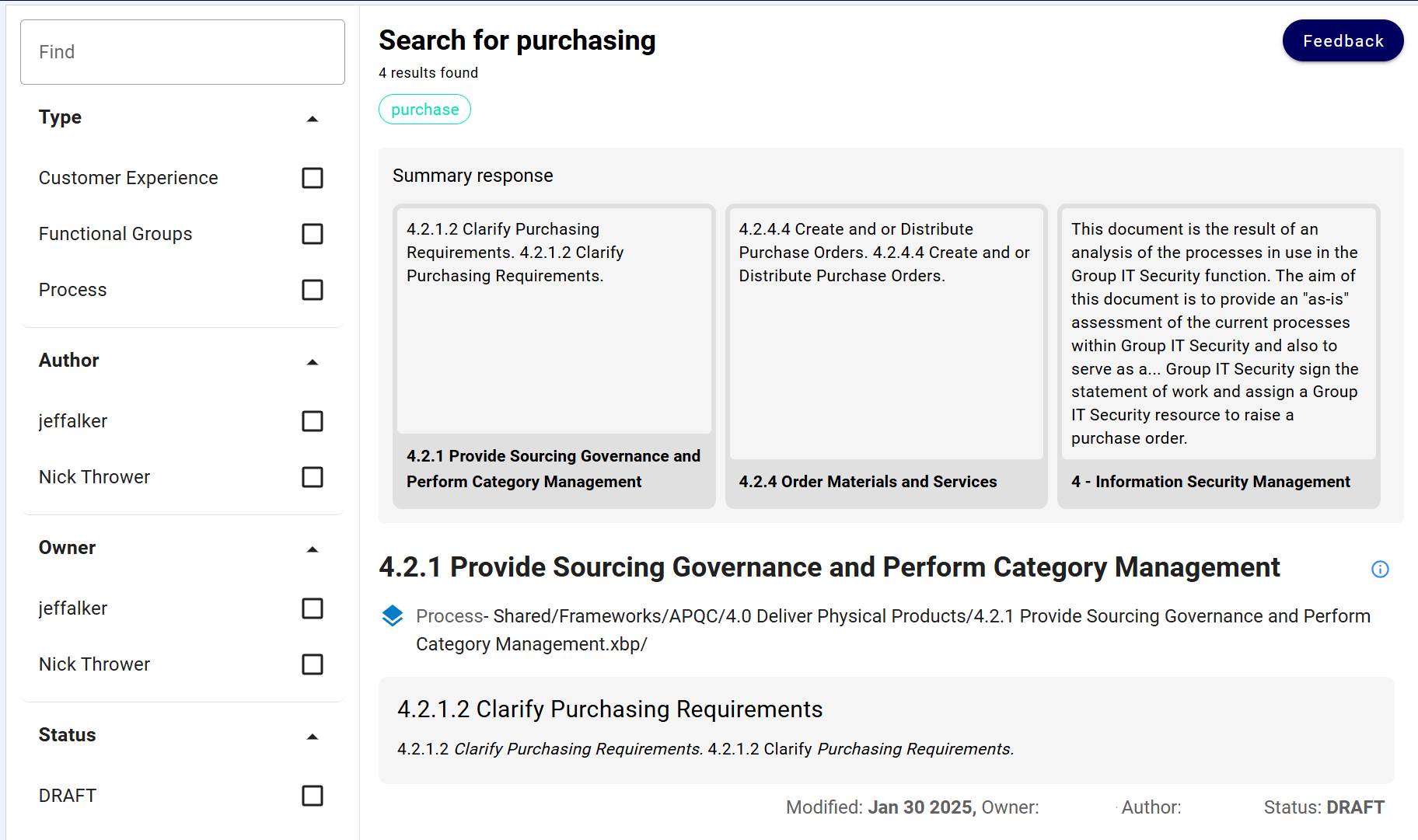The height and width of the screenshot is (840, 1418).
Task: Collapse the Type filter section
Action: click(313, 119)
